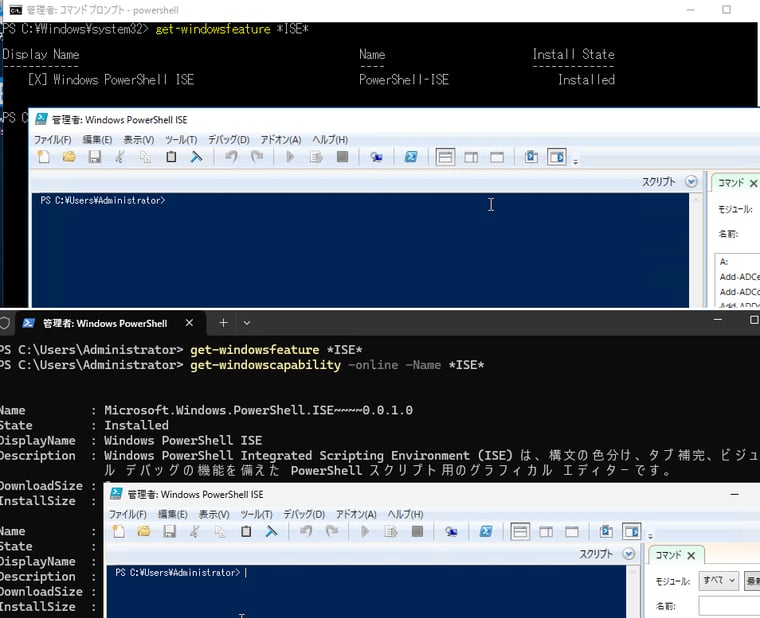Click Save icon in lower ISE window toolbar

pyautogui.click(x=169, y=532)
